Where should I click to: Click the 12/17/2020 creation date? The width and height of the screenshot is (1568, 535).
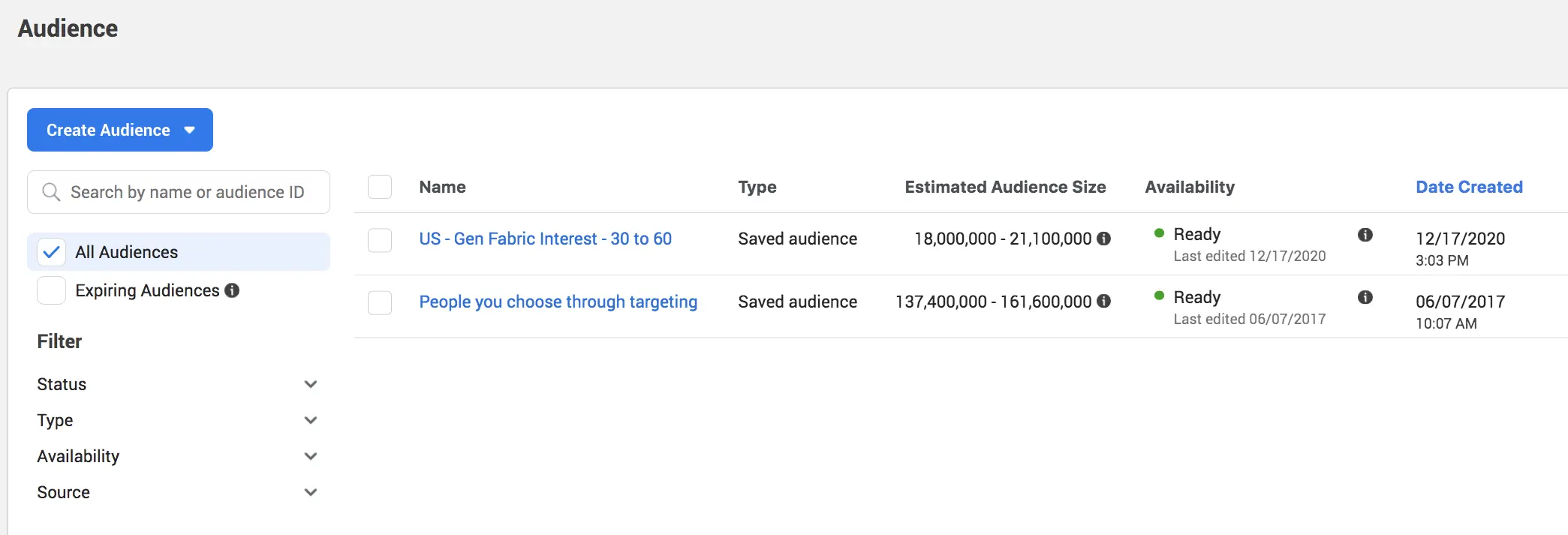[1460, 239]
